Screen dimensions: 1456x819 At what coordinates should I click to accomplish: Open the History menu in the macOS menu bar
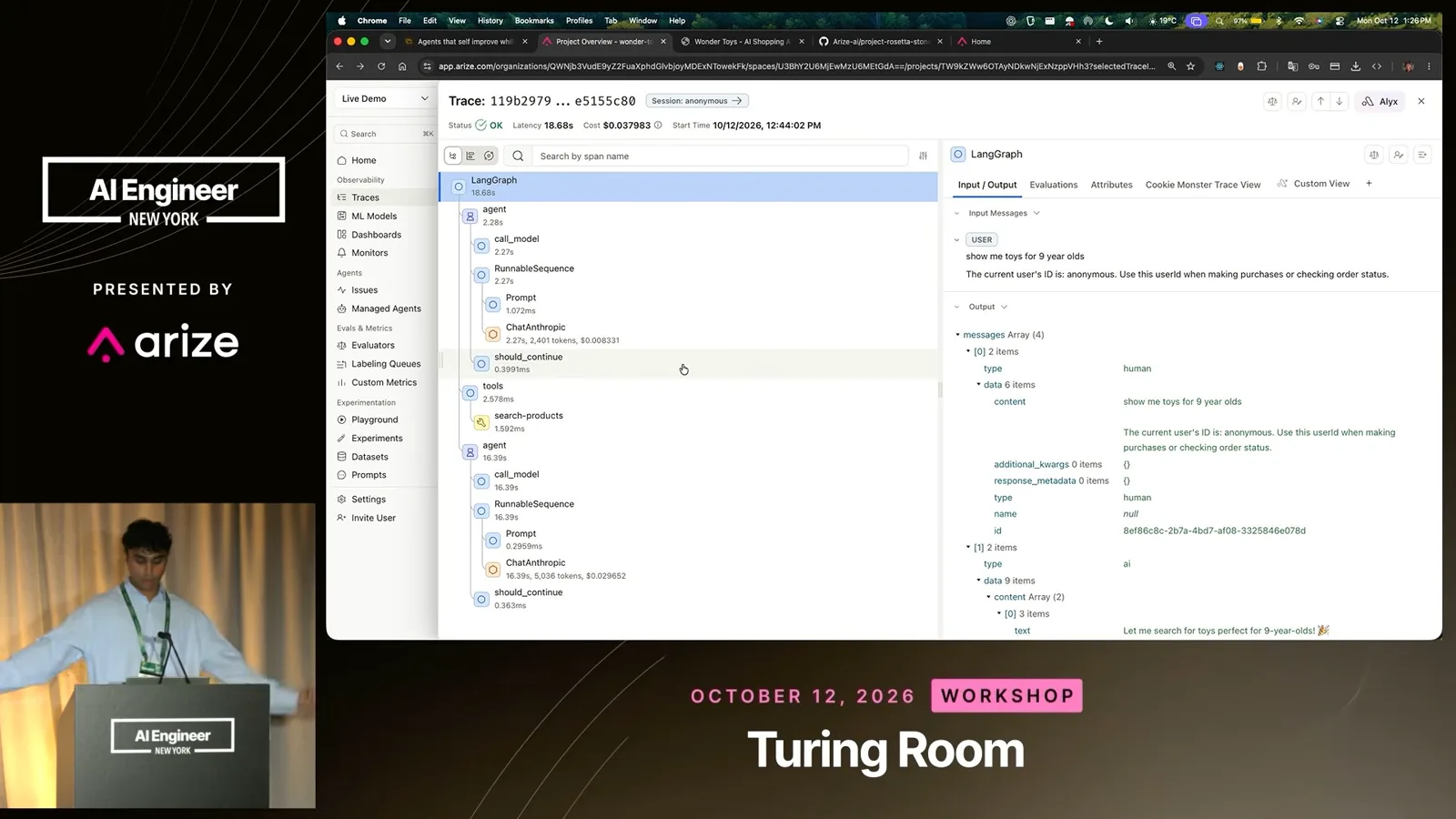pos(490,20)
